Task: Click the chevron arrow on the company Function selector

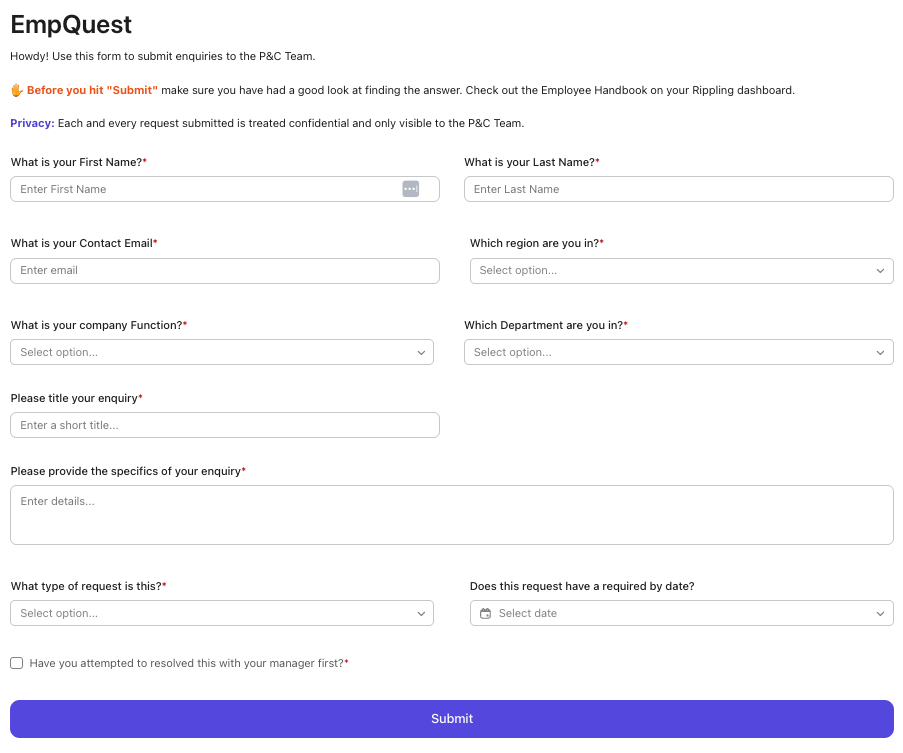Action: [x=421, y=352]
